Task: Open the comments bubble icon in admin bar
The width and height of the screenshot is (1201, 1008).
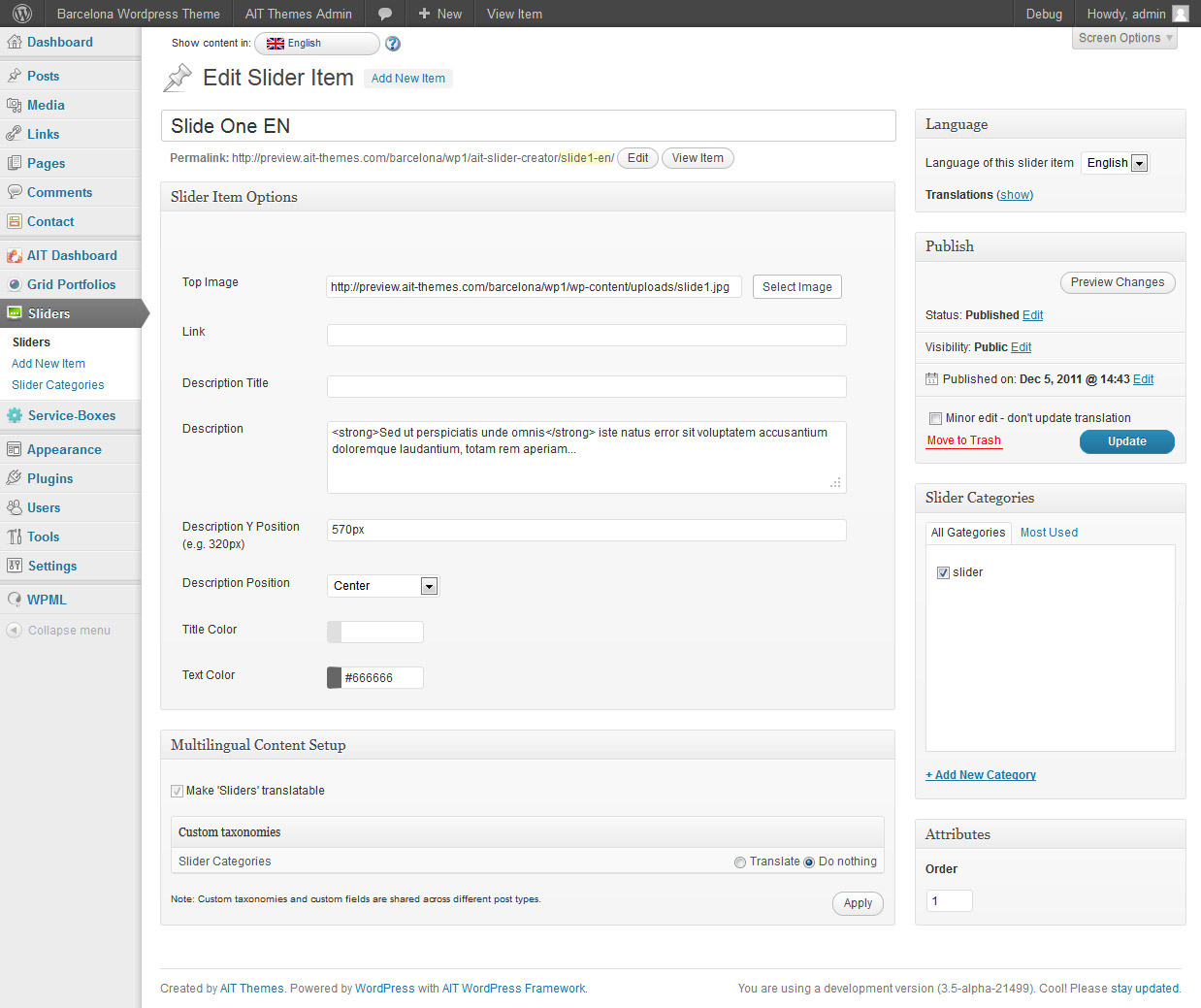Action: click(x=385, y=14)
